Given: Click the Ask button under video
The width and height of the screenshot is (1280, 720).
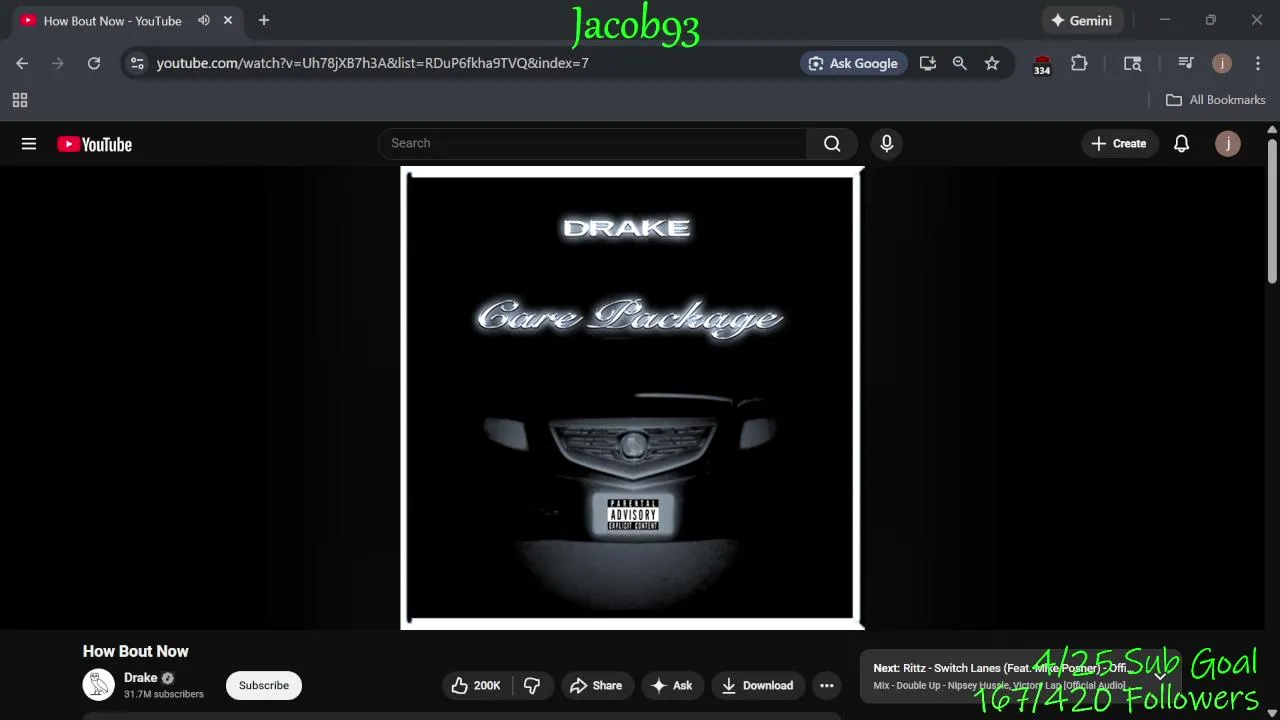Looking at the screenshot, I should click(x=672, y=685).
